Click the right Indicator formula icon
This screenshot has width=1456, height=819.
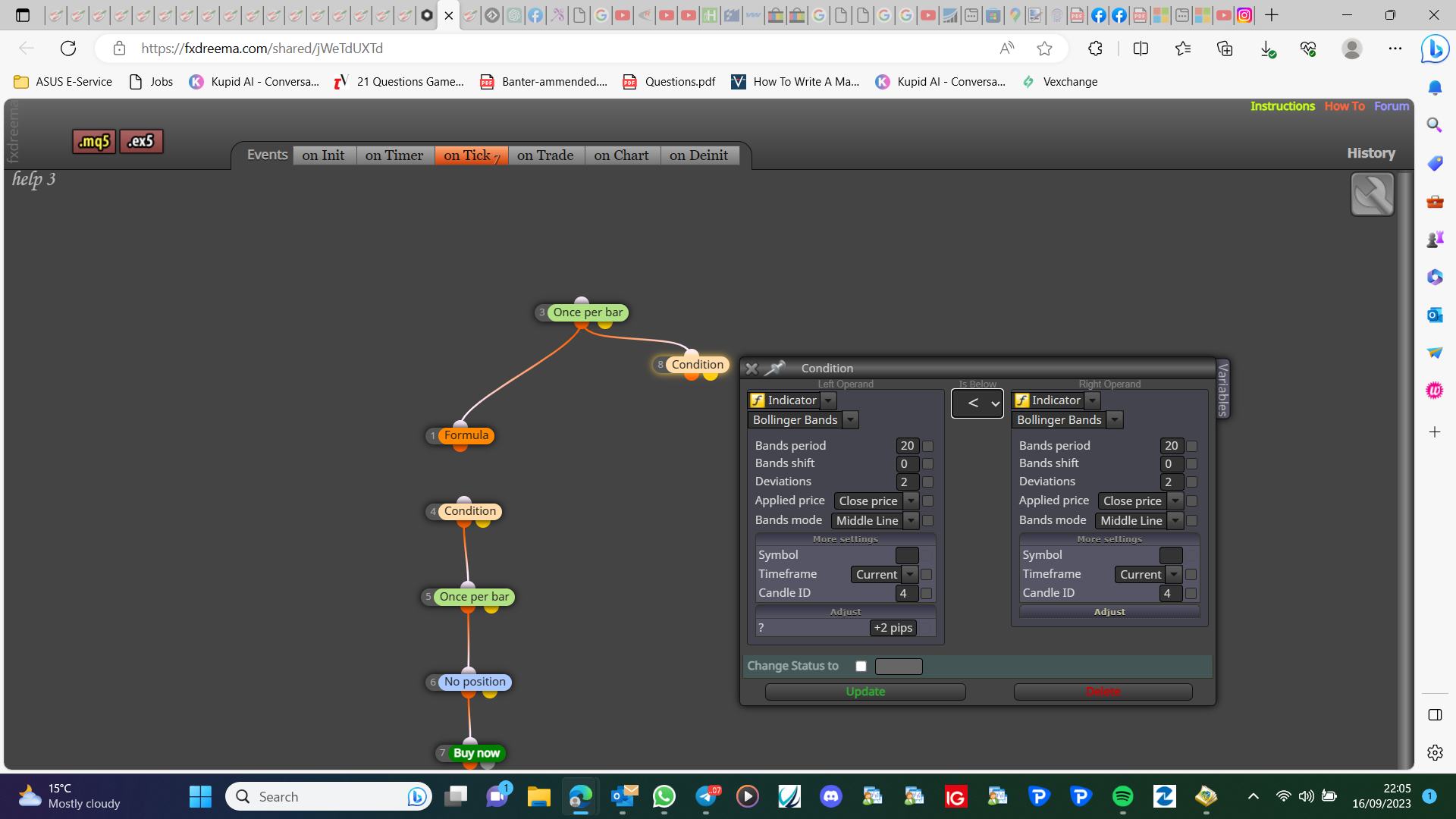pyautogui.click(x=1021, y=400)
